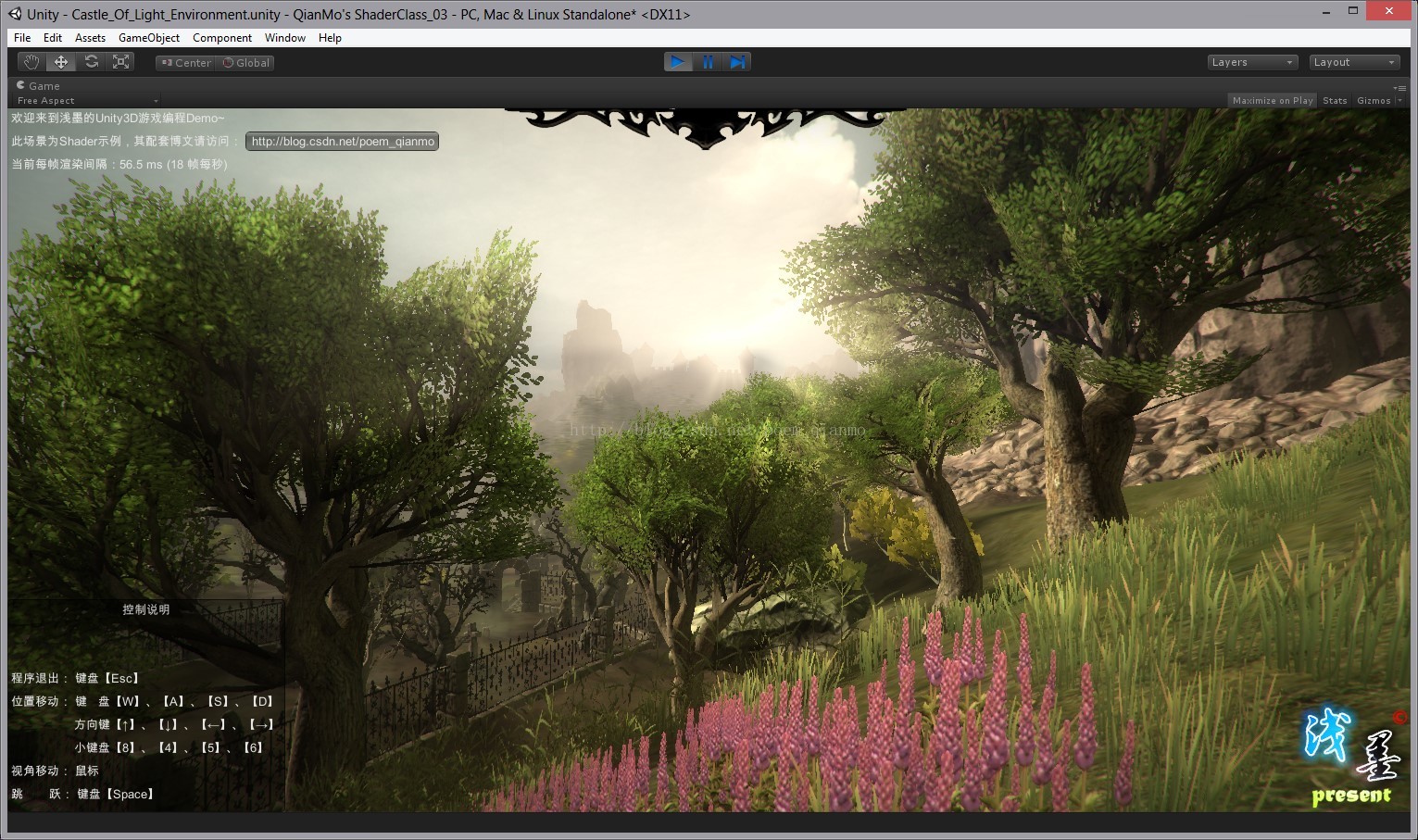The image size is (1418, 840).
Task: Open the Assets menu
Action: click(x=90, y=38)
